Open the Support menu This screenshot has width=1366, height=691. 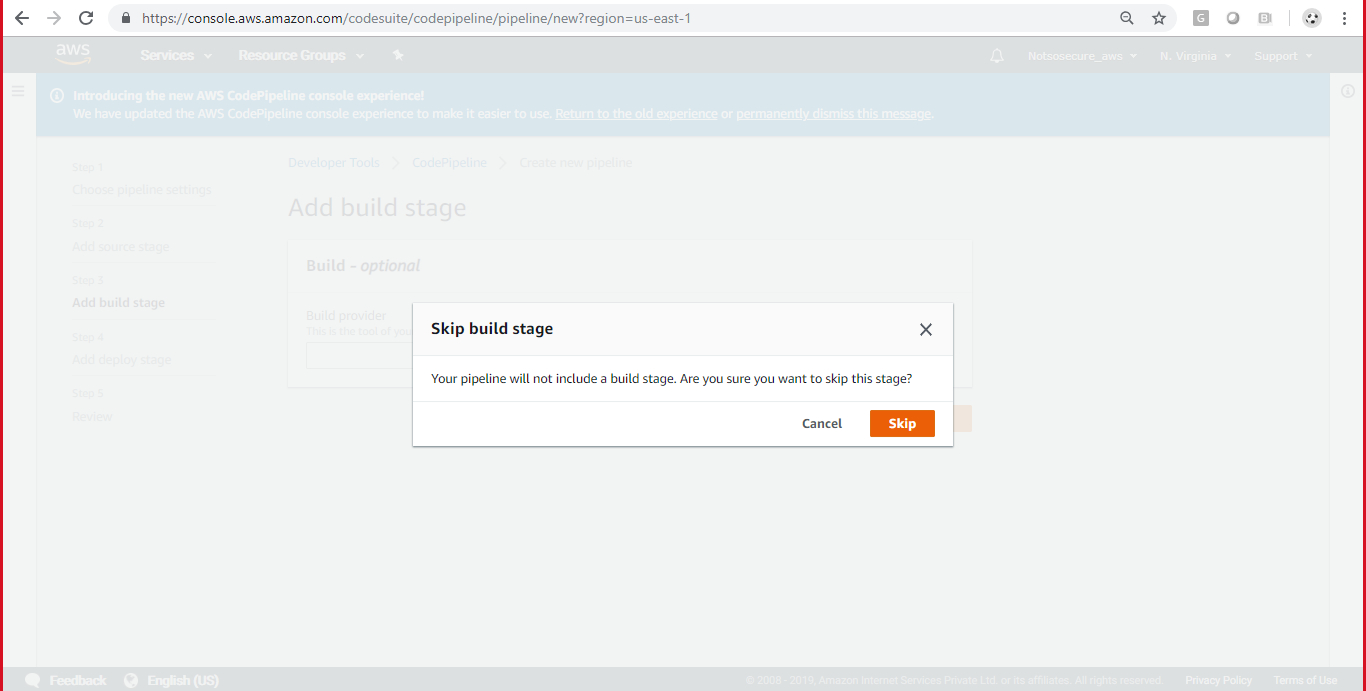[x=1282, y=56]
